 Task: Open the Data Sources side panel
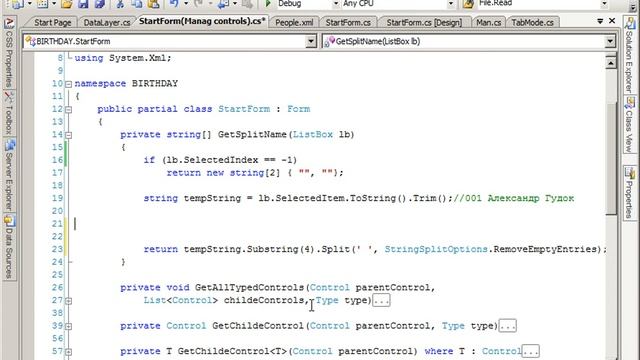[9, 247]
